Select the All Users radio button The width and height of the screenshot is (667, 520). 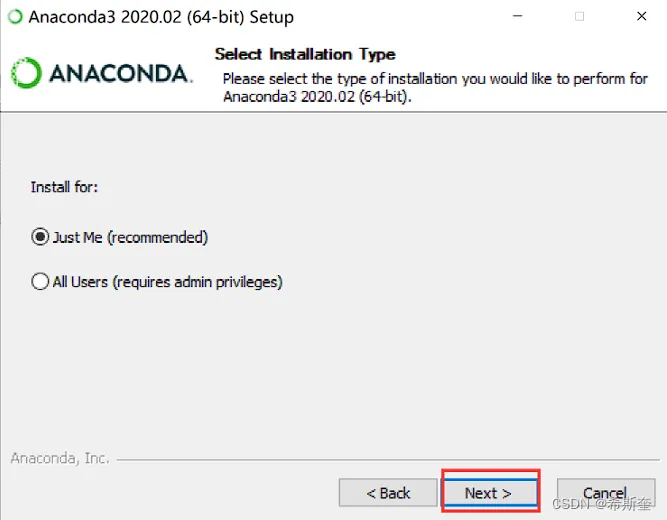40,281
